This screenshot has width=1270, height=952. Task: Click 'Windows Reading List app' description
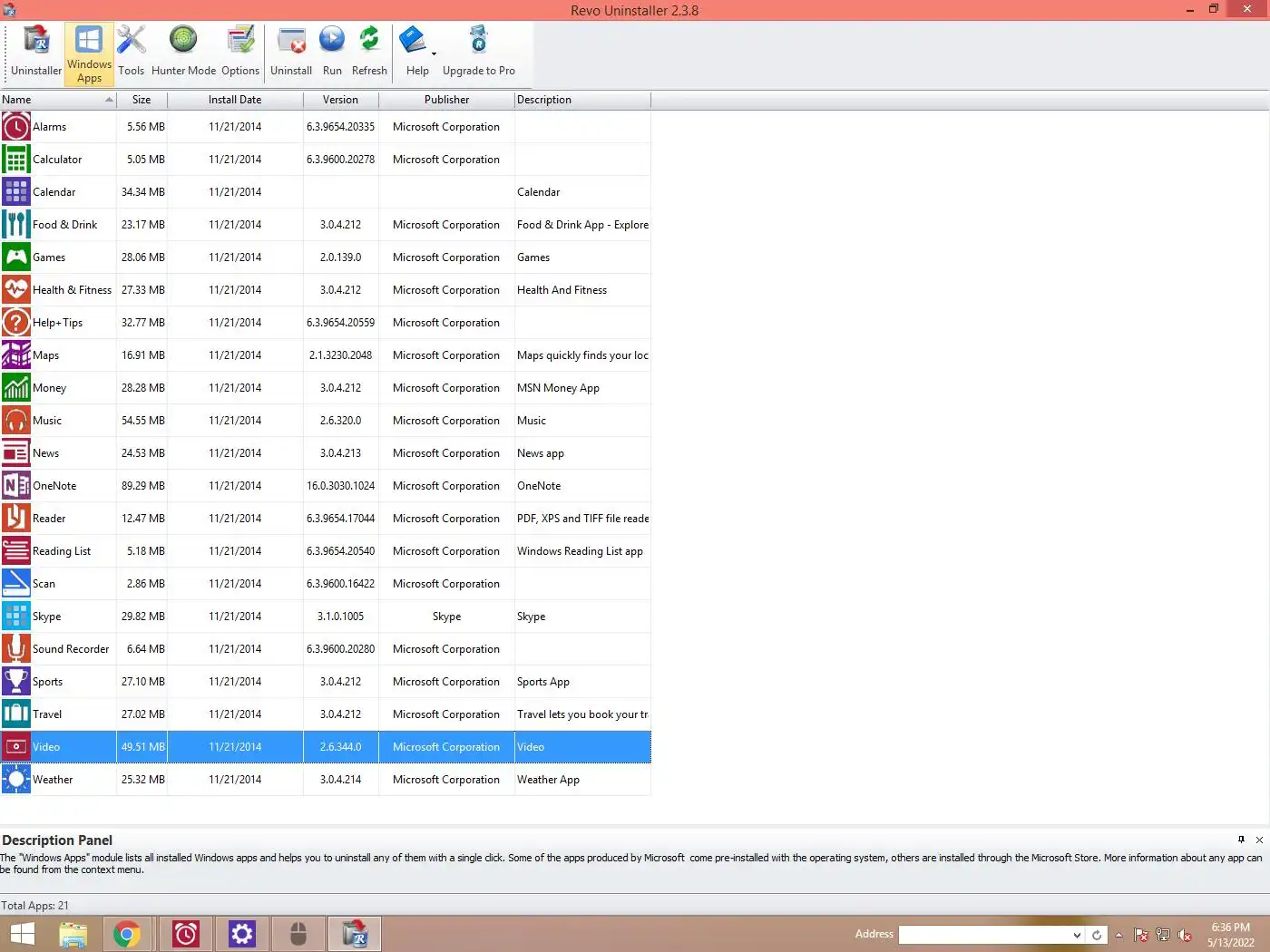(580, 551)
